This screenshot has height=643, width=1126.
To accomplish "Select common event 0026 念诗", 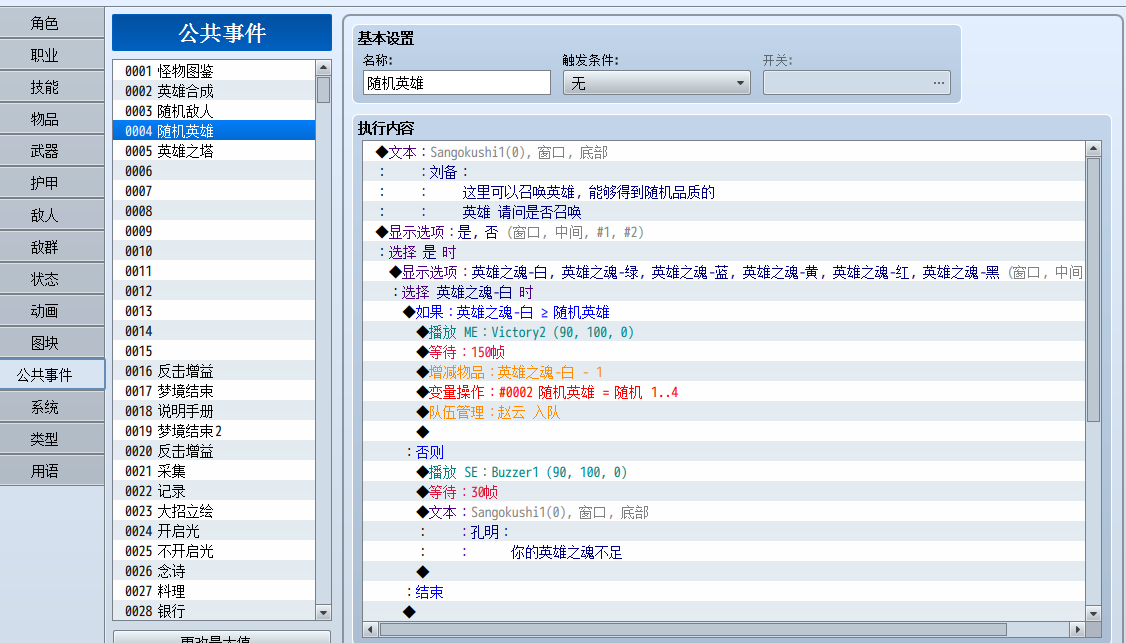I will (214, 571).
